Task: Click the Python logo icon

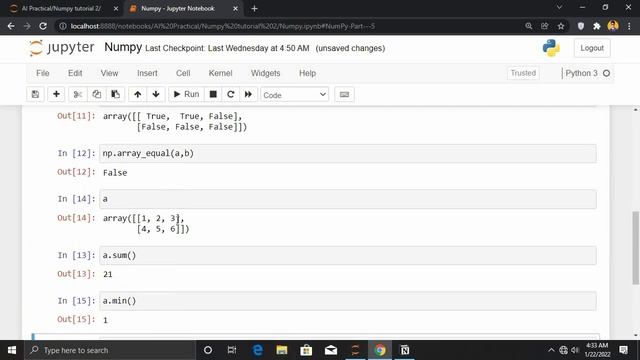Action: tap(551, 48)
